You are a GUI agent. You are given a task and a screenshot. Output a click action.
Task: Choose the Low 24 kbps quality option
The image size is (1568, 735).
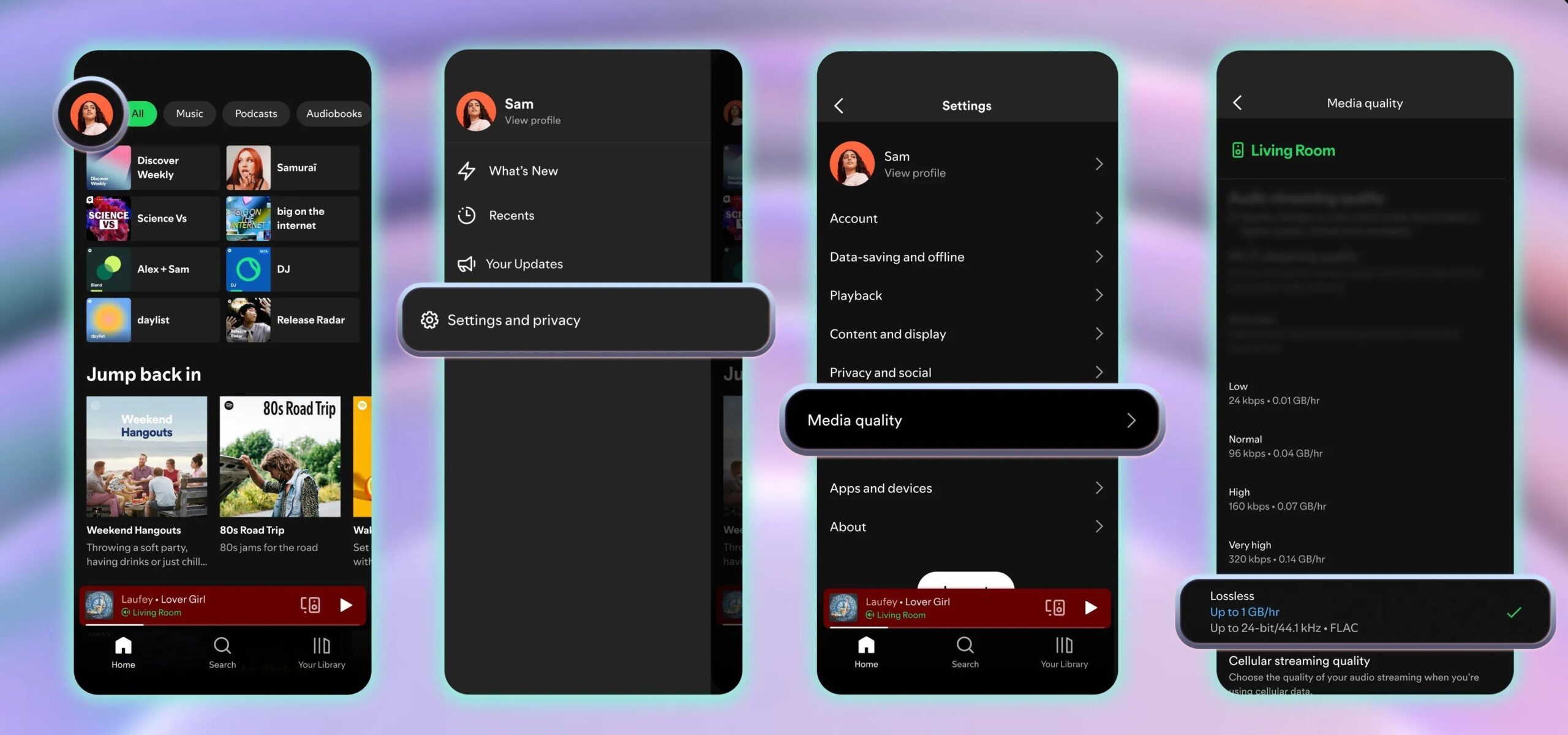(x=1274, y=393)
